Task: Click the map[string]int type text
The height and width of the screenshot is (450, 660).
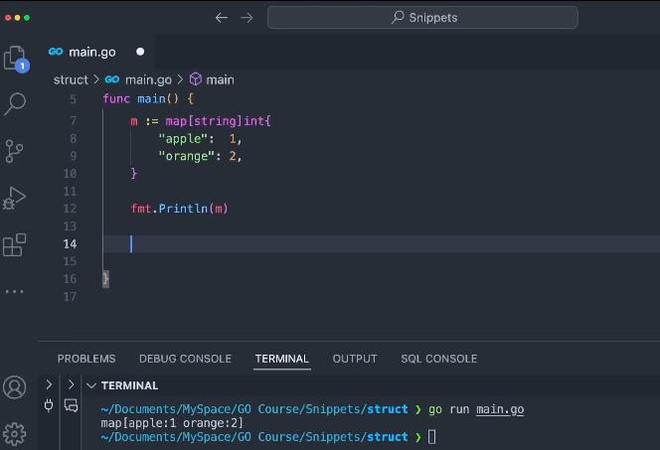Action: (x=215, y=121)
